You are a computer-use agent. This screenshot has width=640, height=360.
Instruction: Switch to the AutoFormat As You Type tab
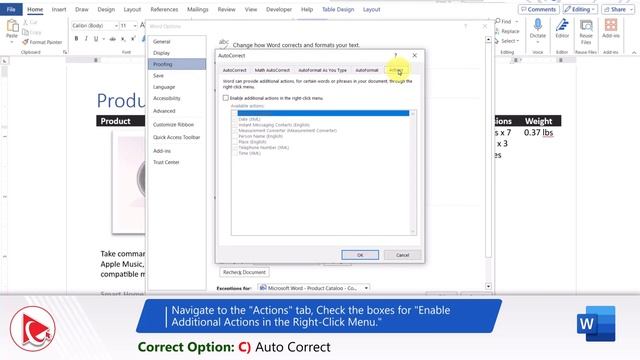point(322,70)
